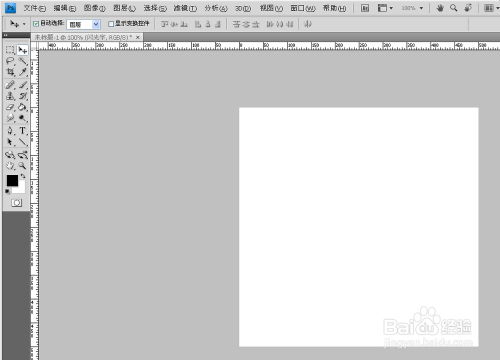Launch Bridge from application bar

tap(365, 8)
